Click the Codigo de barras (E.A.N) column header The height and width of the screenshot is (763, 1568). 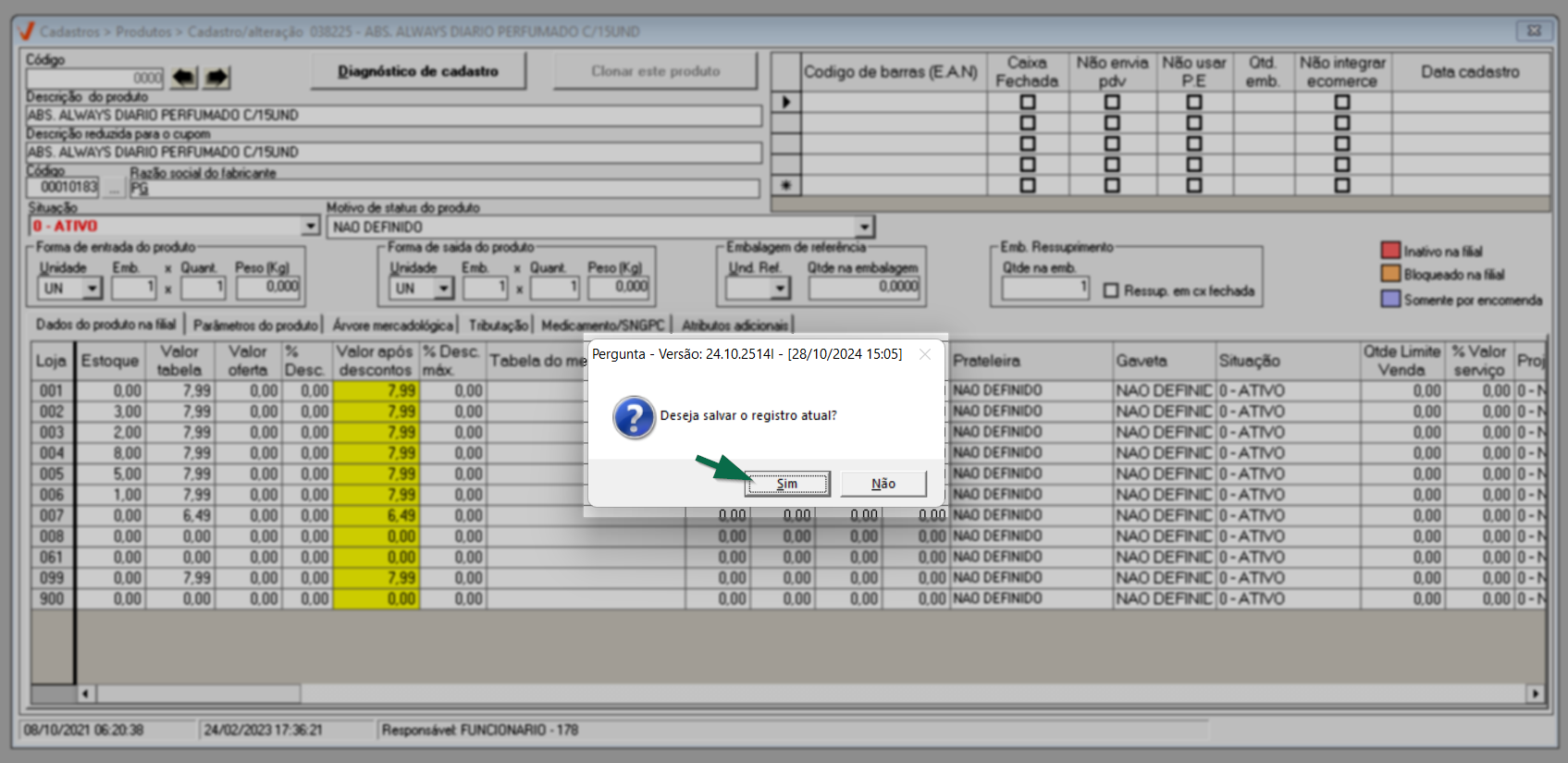pos(891,72)
